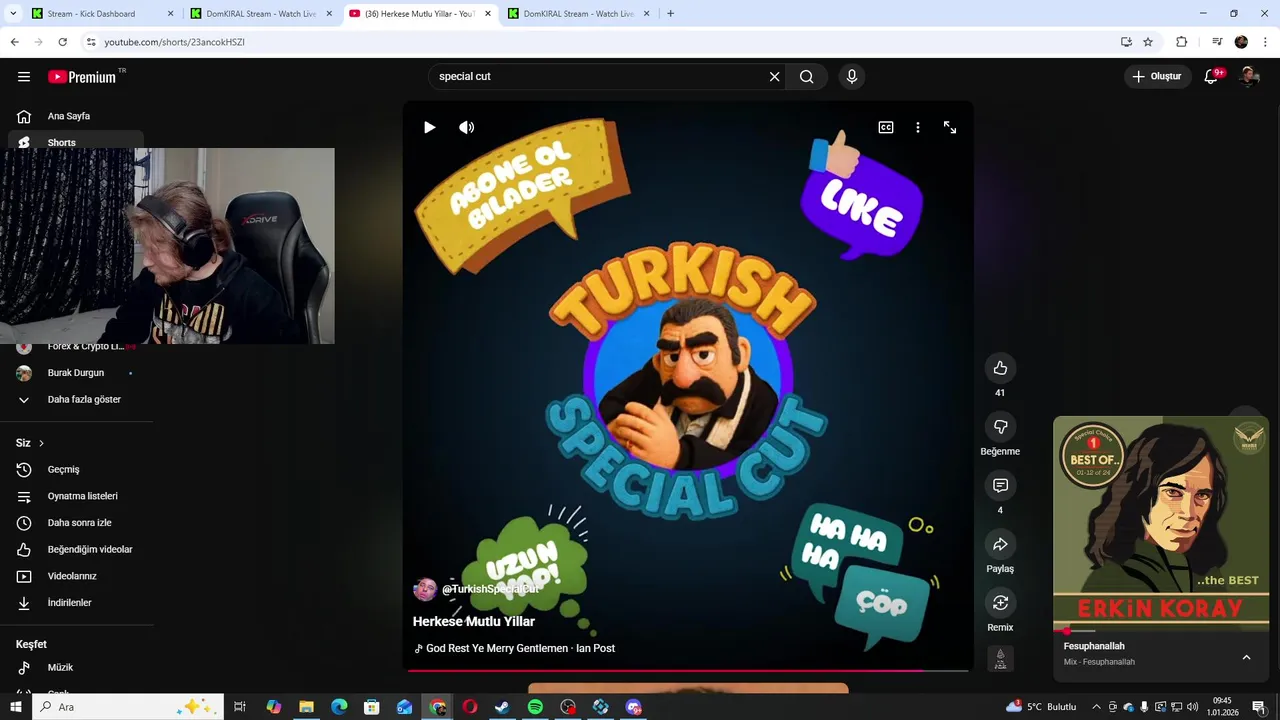1280x720 pixels.
Task: Click the Oluştur create button
Action: click(1156, 76)
